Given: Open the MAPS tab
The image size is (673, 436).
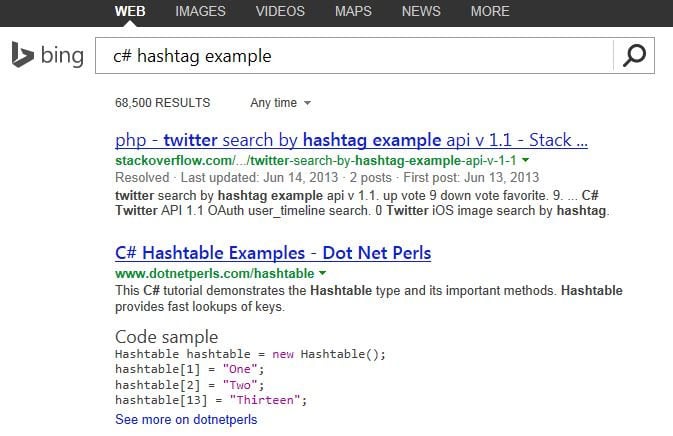Looking at the screenshot, I should 354,12.
